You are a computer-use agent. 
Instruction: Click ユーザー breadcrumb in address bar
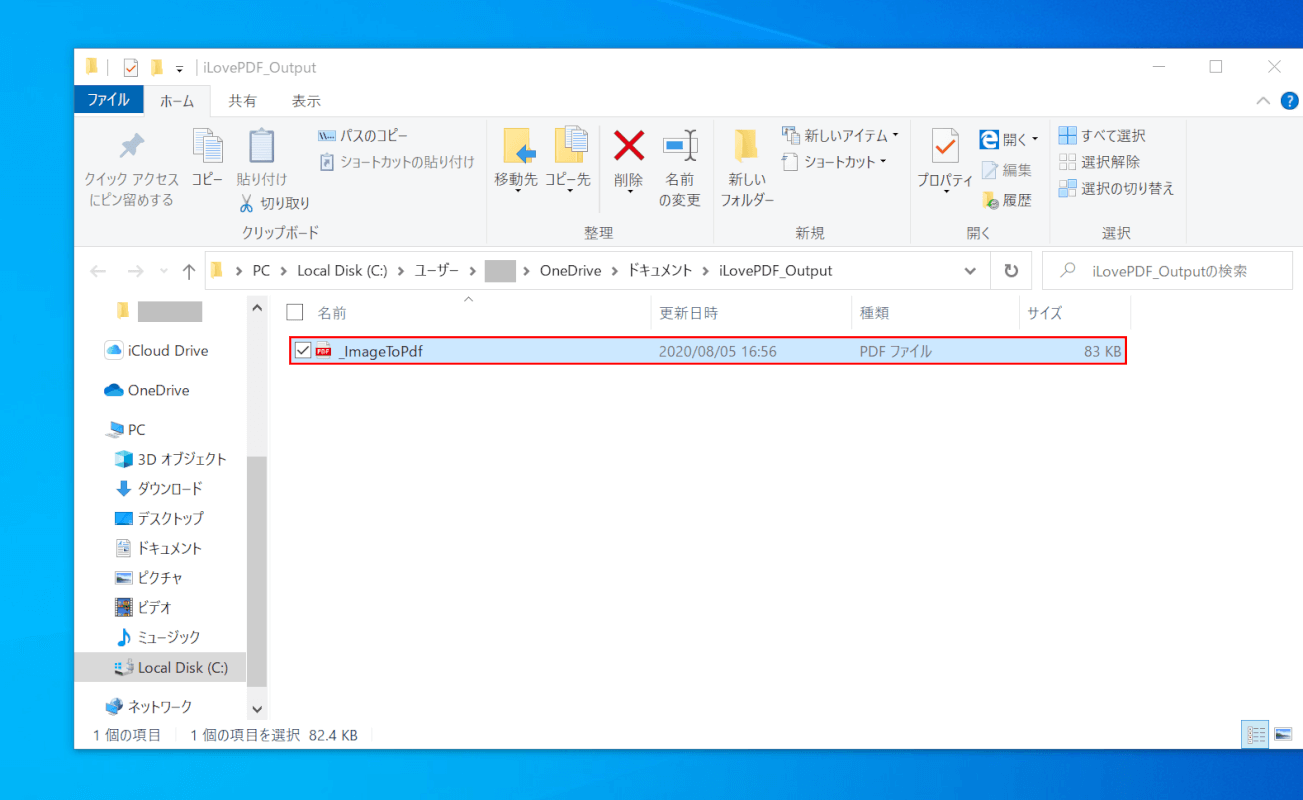coord(437,271)
